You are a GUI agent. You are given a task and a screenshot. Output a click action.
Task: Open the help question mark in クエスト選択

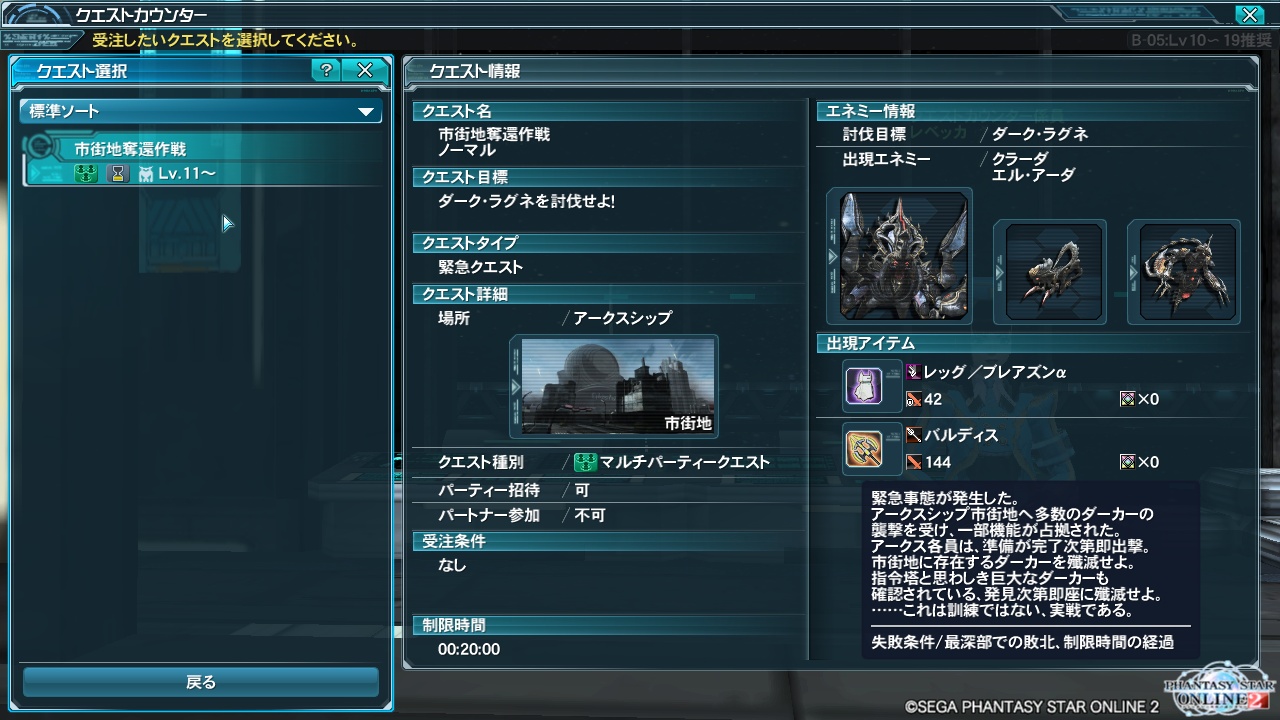327,70
